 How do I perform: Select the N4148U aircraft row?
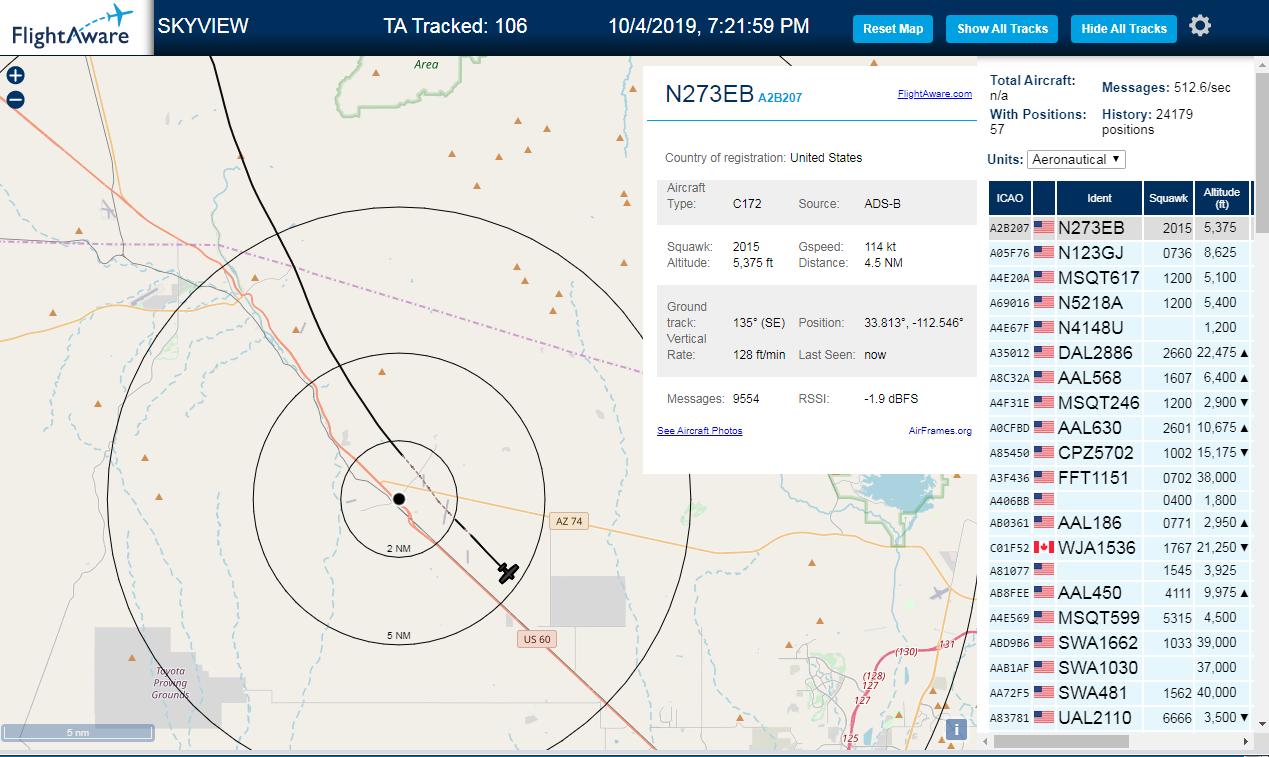[x=1119, y=327]
